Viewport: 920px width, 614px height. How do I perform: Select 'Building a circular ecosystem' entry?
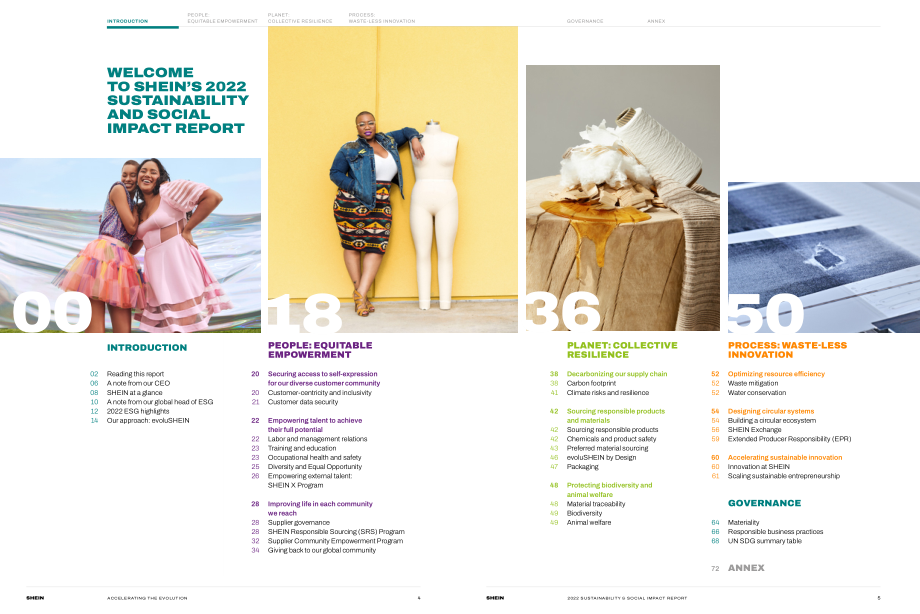[772, 420]
